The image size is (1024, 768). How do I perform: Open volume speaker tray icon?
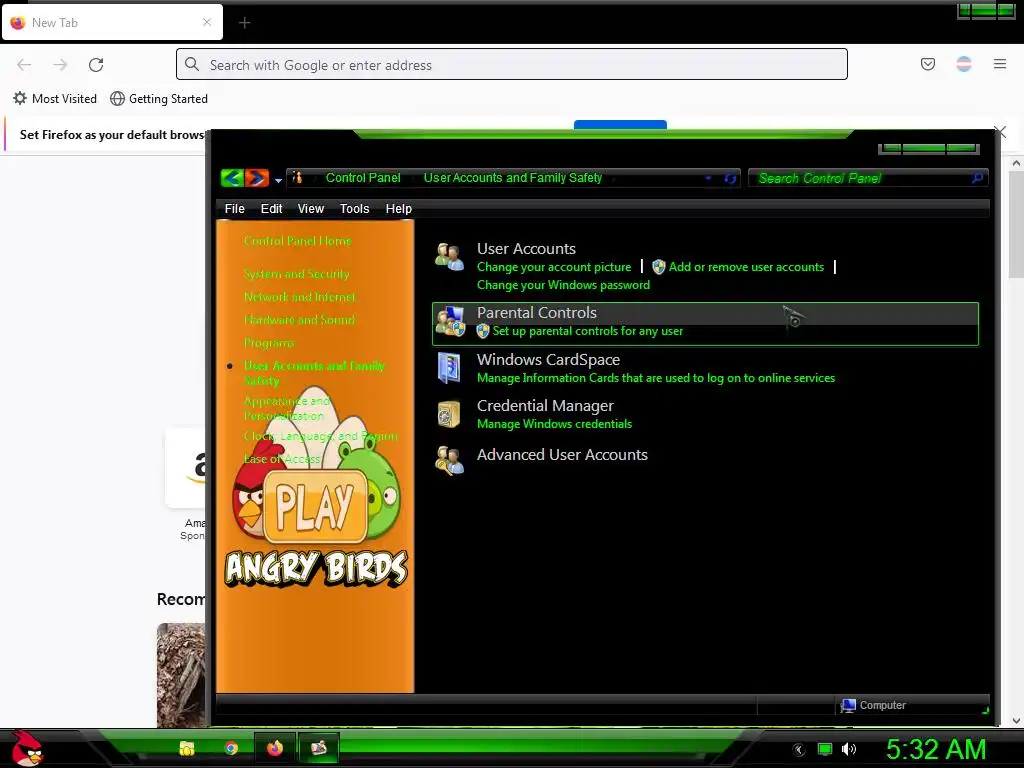click(848, 749)
